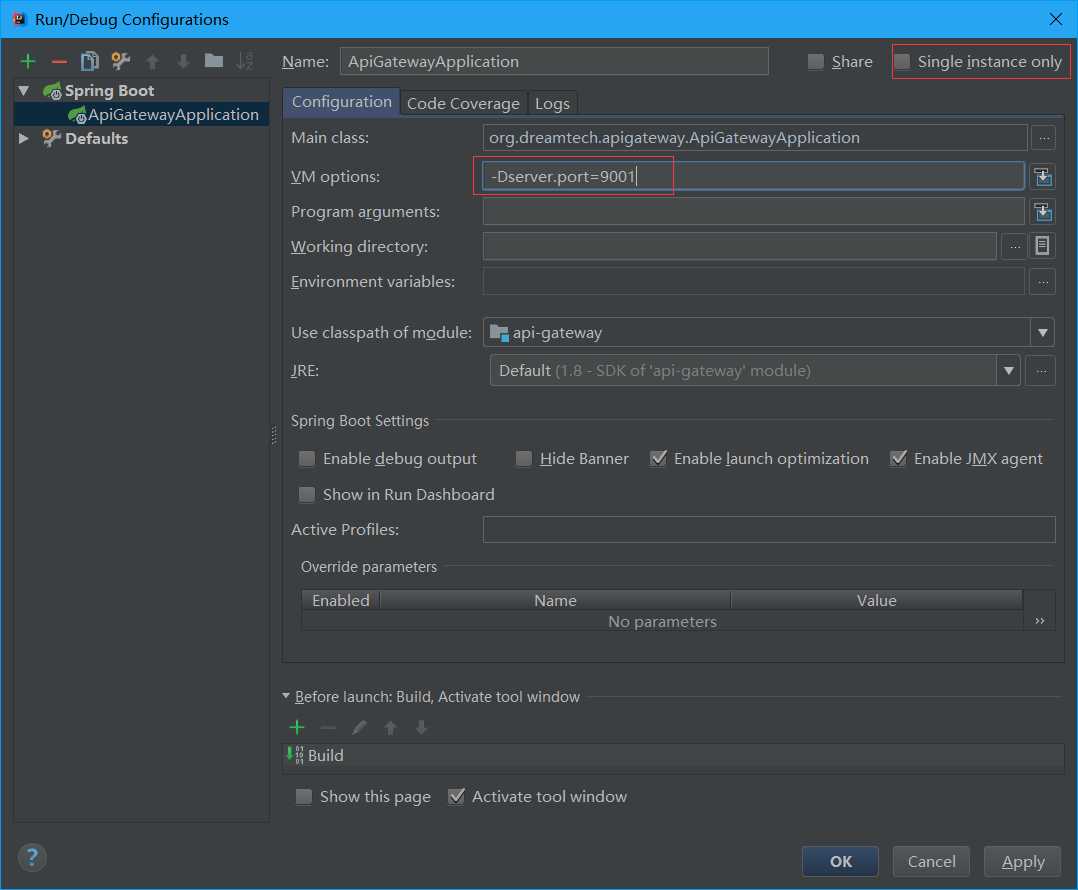Expand the VM options field editor
The width and height of the screenshot is (1078, 890).
tap(1043, 177)
